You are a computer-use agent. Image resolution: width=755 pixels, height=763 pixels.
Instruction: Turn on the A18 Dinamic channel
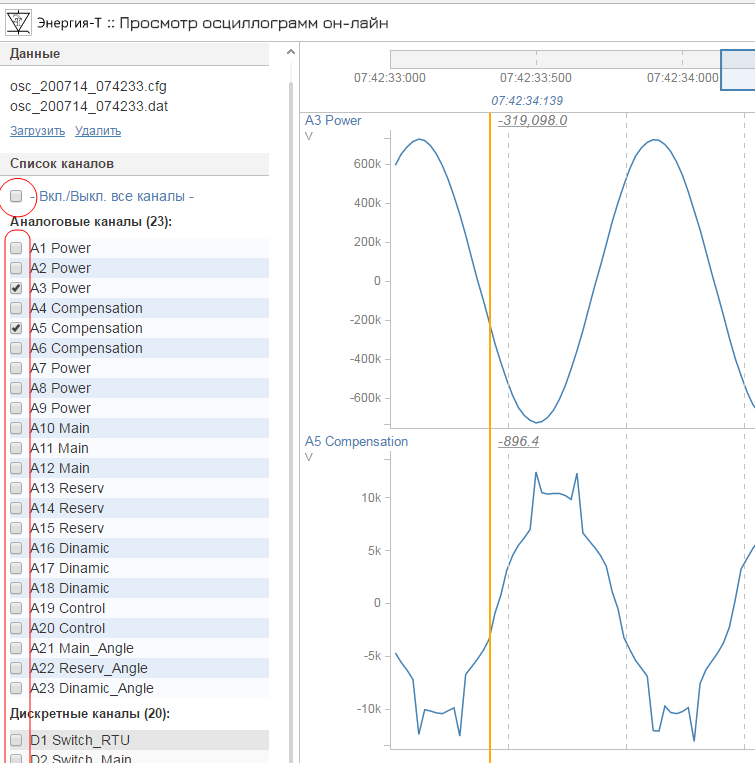pos(16,588)
